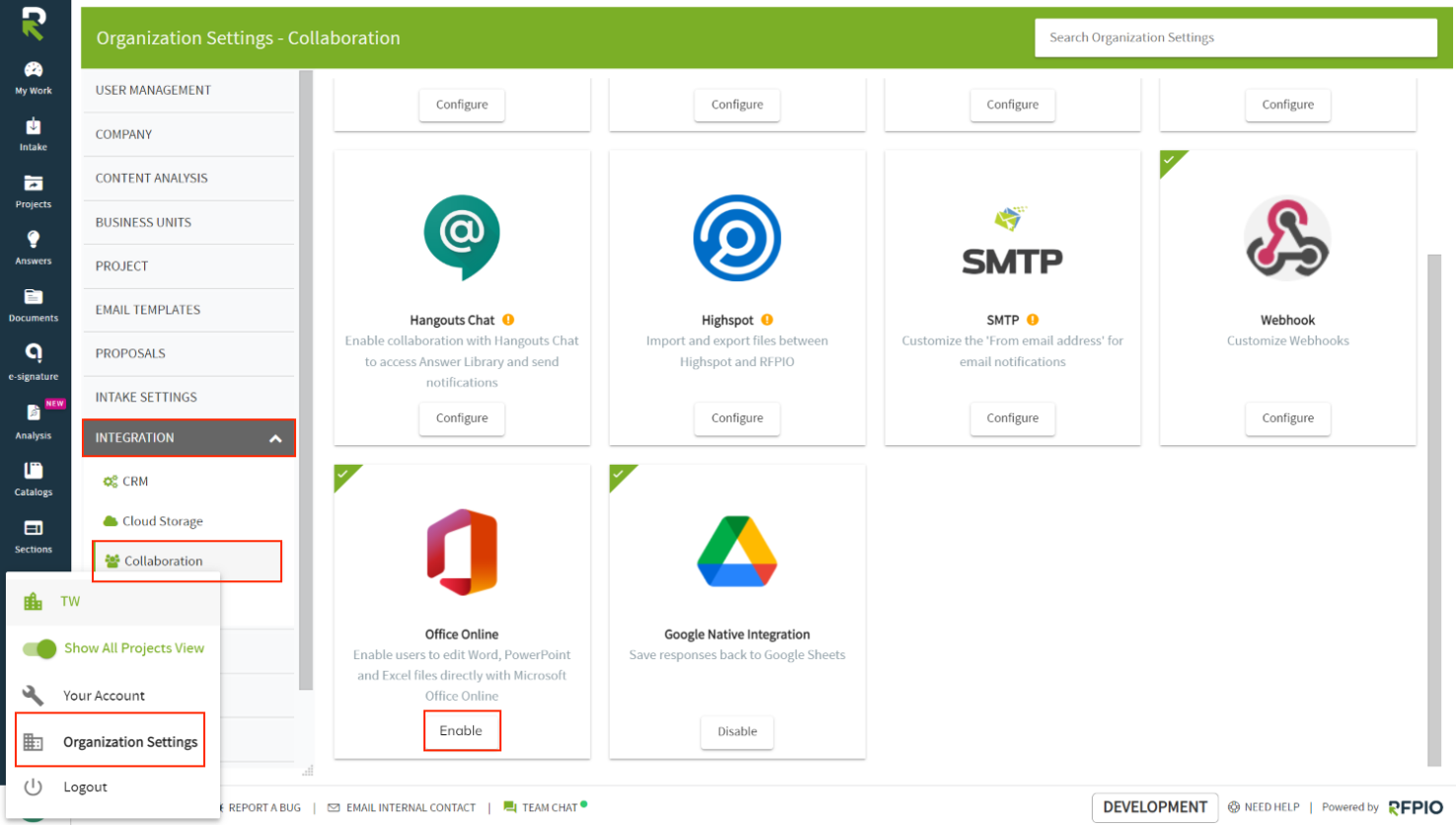Select Collaboration under Integration
This screenshot has height=825, width=1456.
click(x=188, y=561)
